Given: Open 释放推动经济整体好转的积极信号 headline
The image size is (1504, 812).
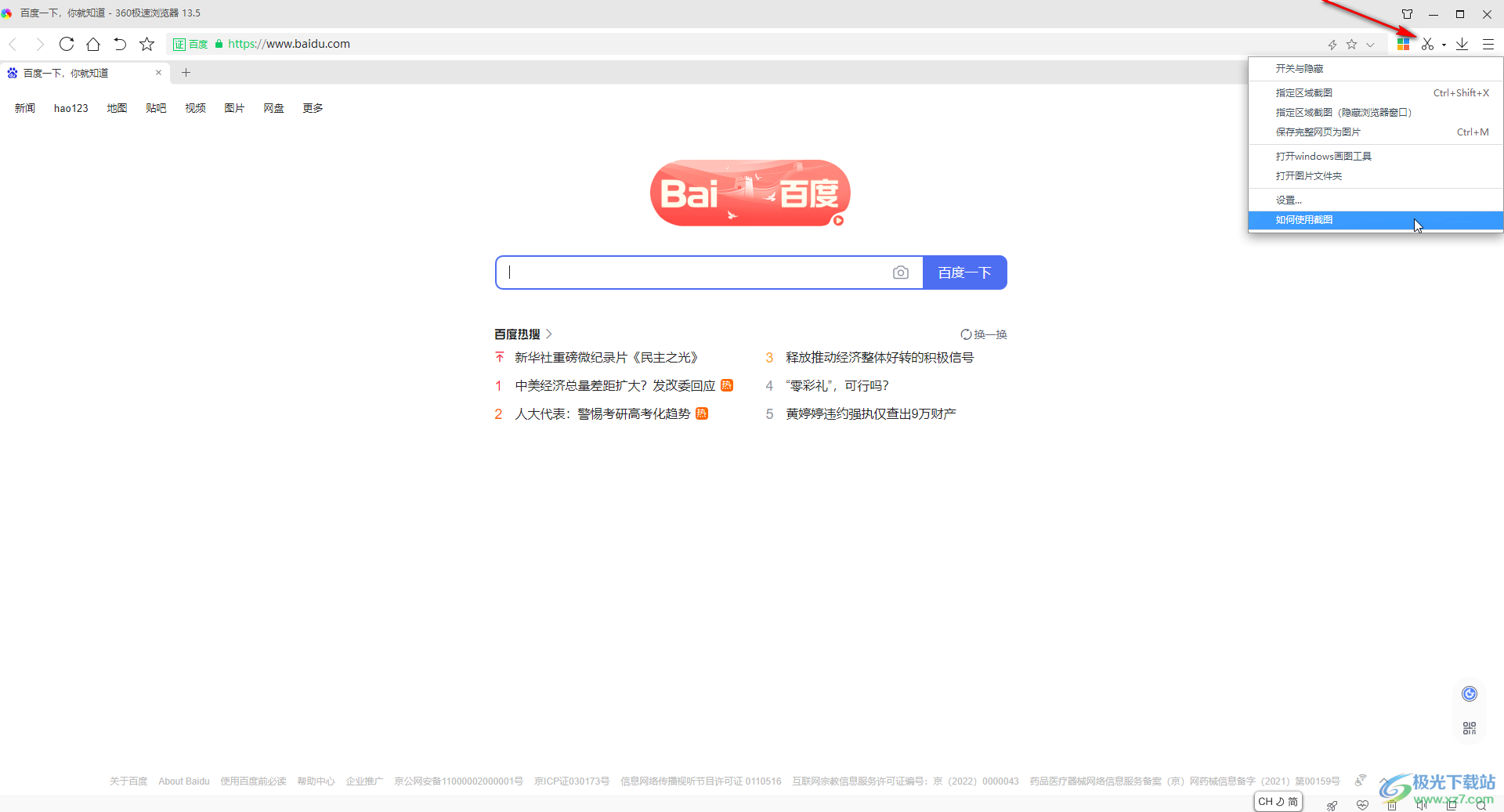Looking at the screenshot, I should [880, 358].
